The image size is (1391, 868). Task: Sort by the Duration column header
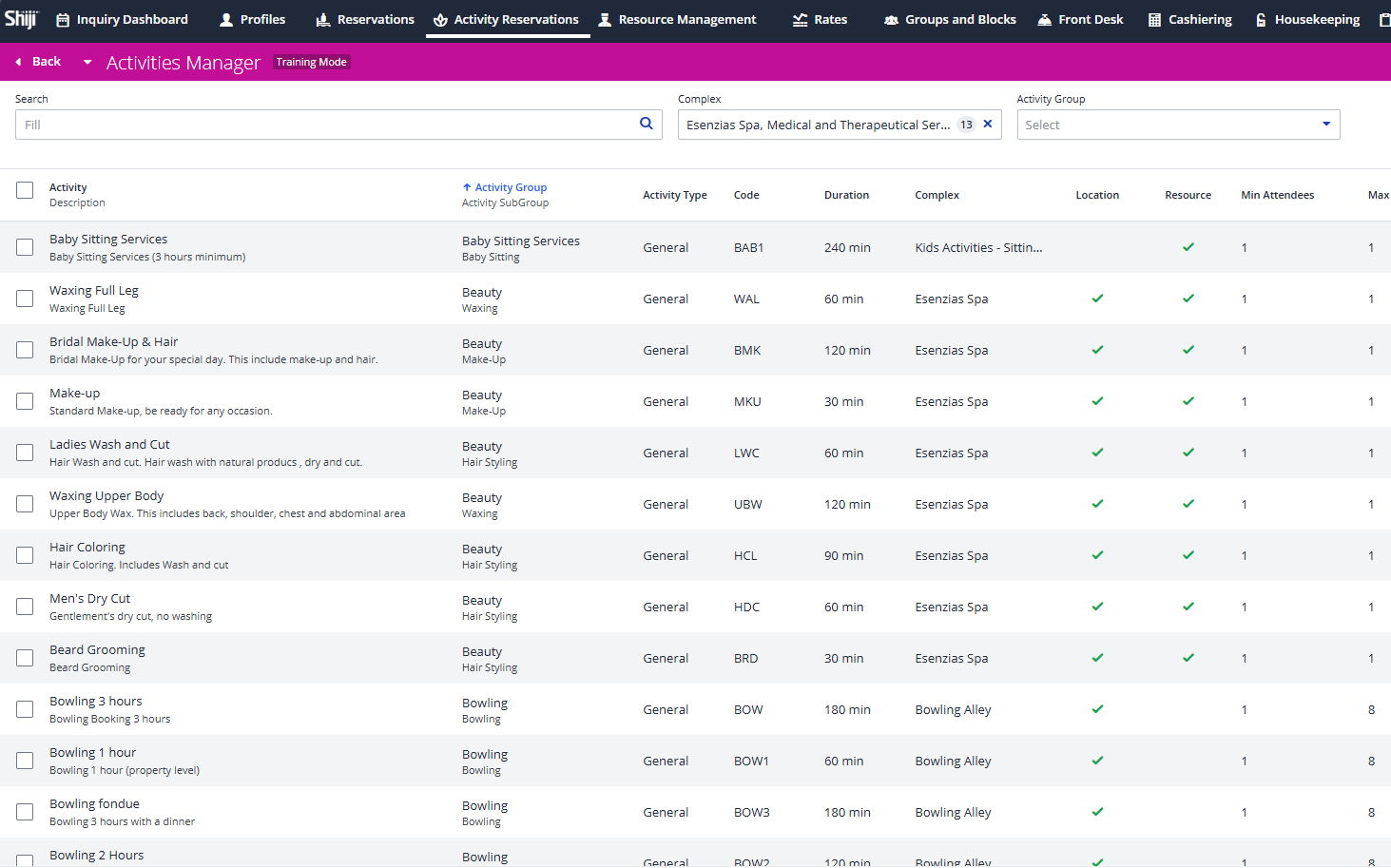pos(846,195)
